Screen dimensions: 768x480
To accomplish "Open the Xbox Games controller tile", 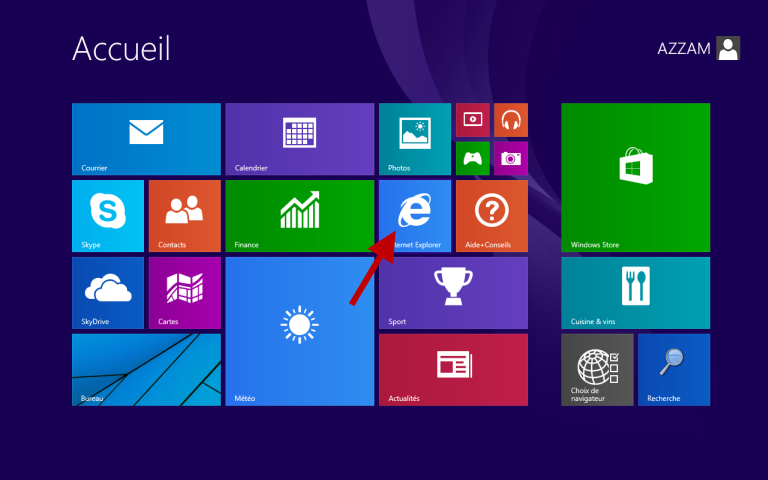I will [x=473, y=158].
